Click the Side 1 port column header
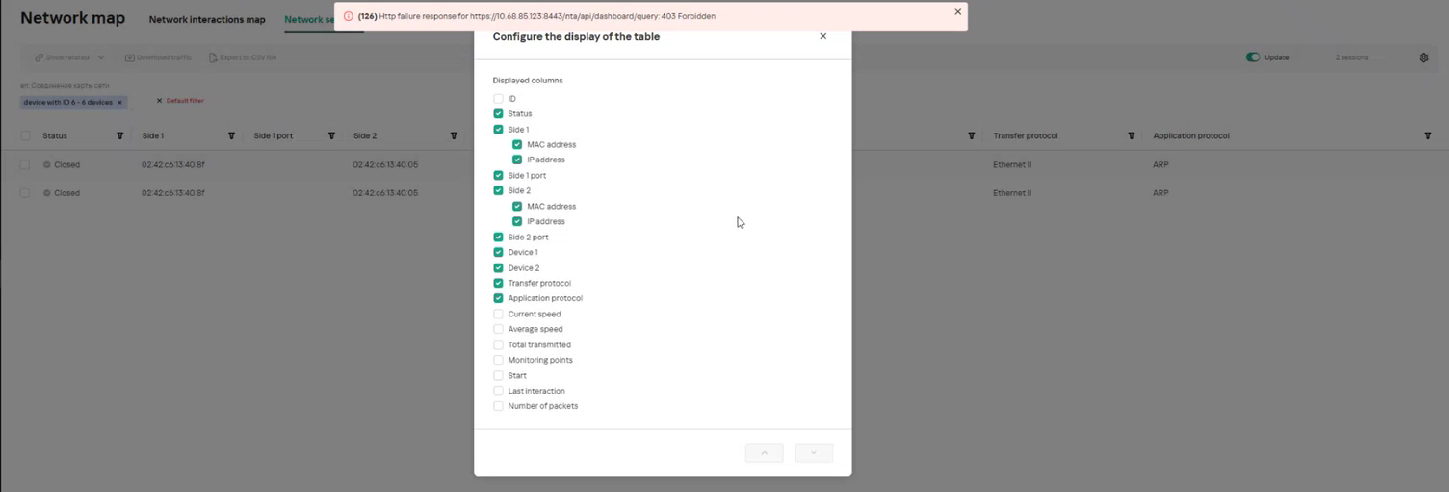 pyautogui.click(x=274, y=136)
